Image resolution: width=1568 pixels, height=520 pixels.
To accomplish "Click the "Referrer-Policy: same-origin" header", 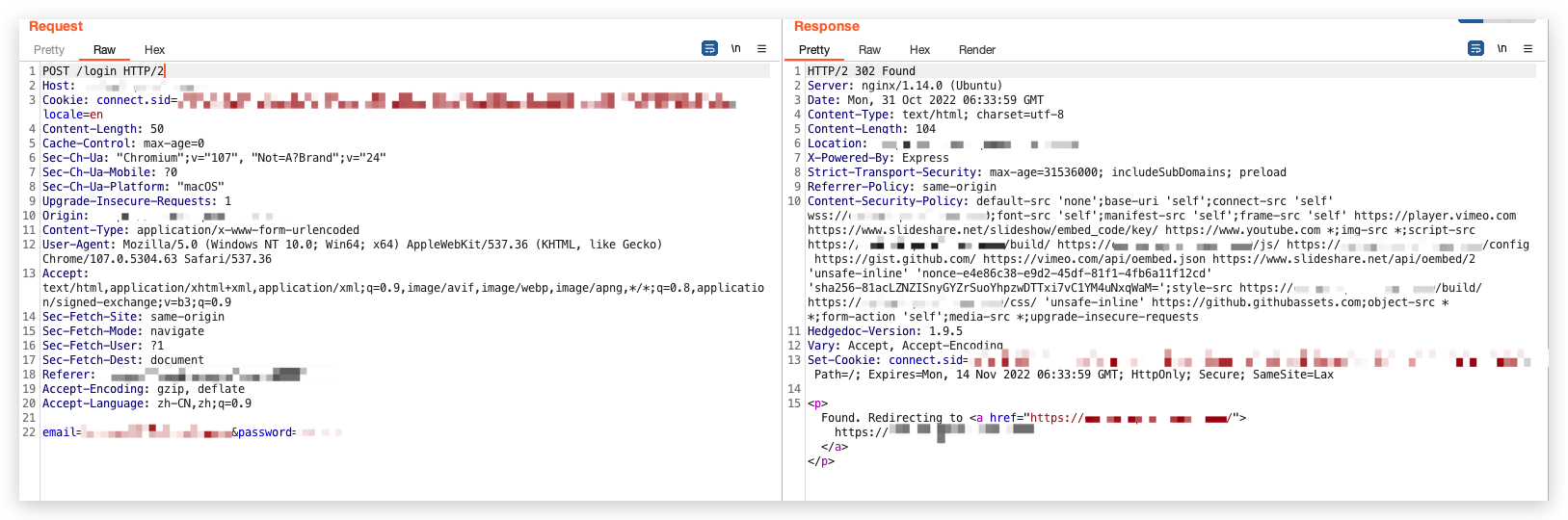I will [902, 187].
